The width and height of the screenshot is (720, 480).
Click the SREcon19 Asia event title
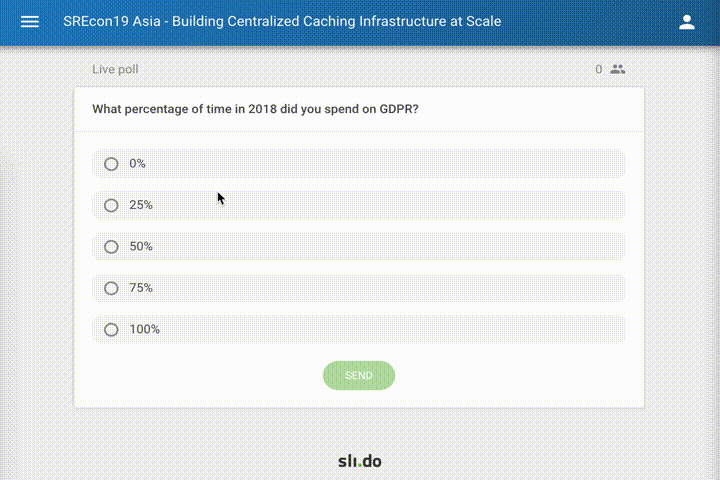tap(282, 21)
